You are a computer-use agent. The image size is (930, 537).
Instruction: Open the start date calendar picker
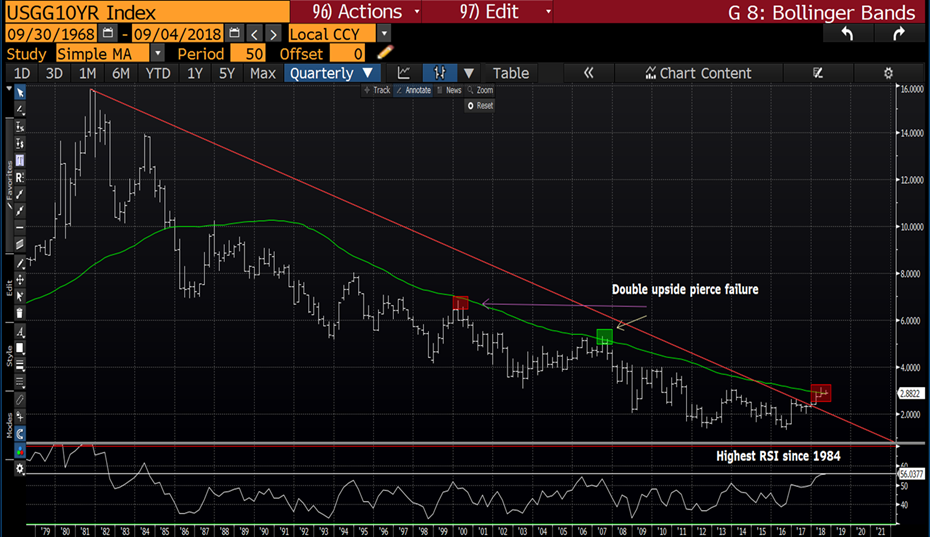pos(108,33)
